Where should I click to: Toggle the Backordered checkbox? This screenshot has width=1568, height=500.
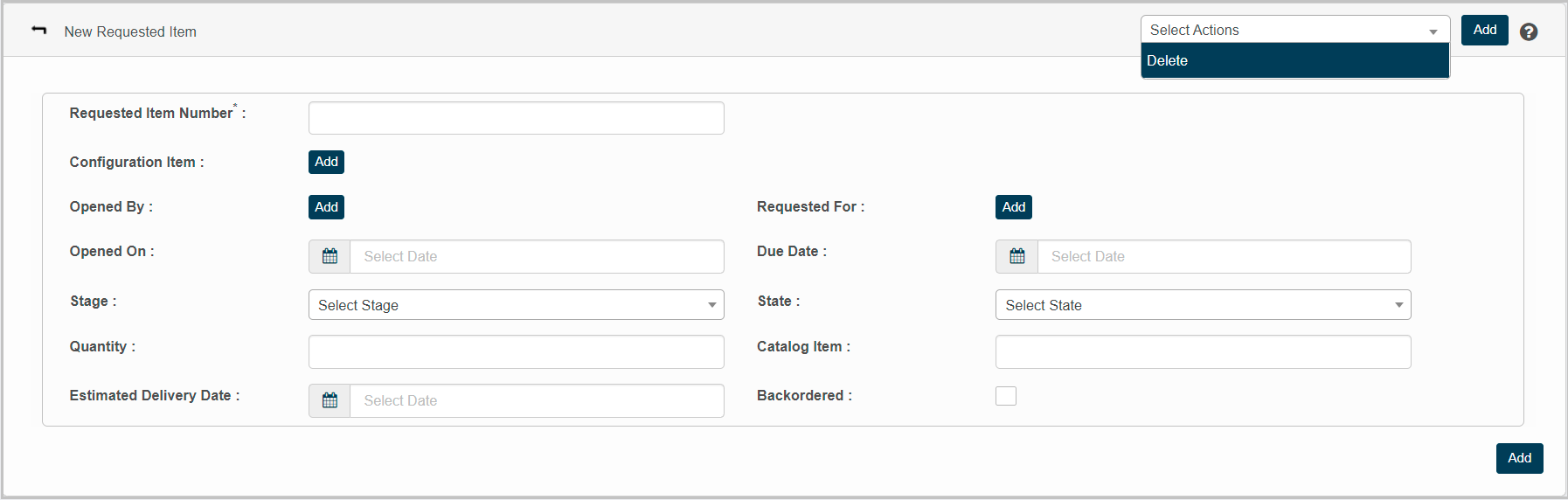pos(1006,396)
